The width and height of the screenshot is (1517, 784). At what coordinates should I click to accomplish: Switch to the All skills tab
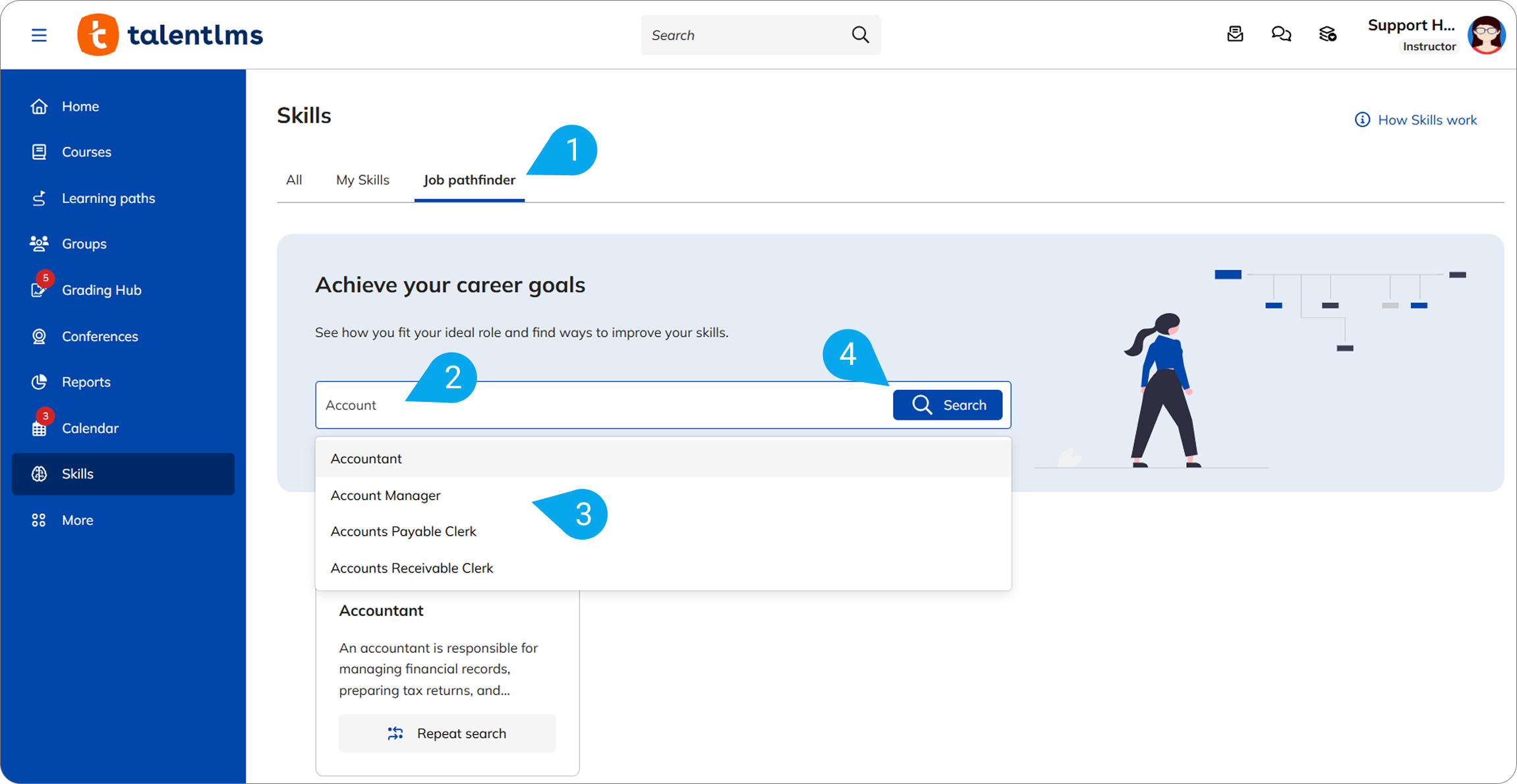294,180
